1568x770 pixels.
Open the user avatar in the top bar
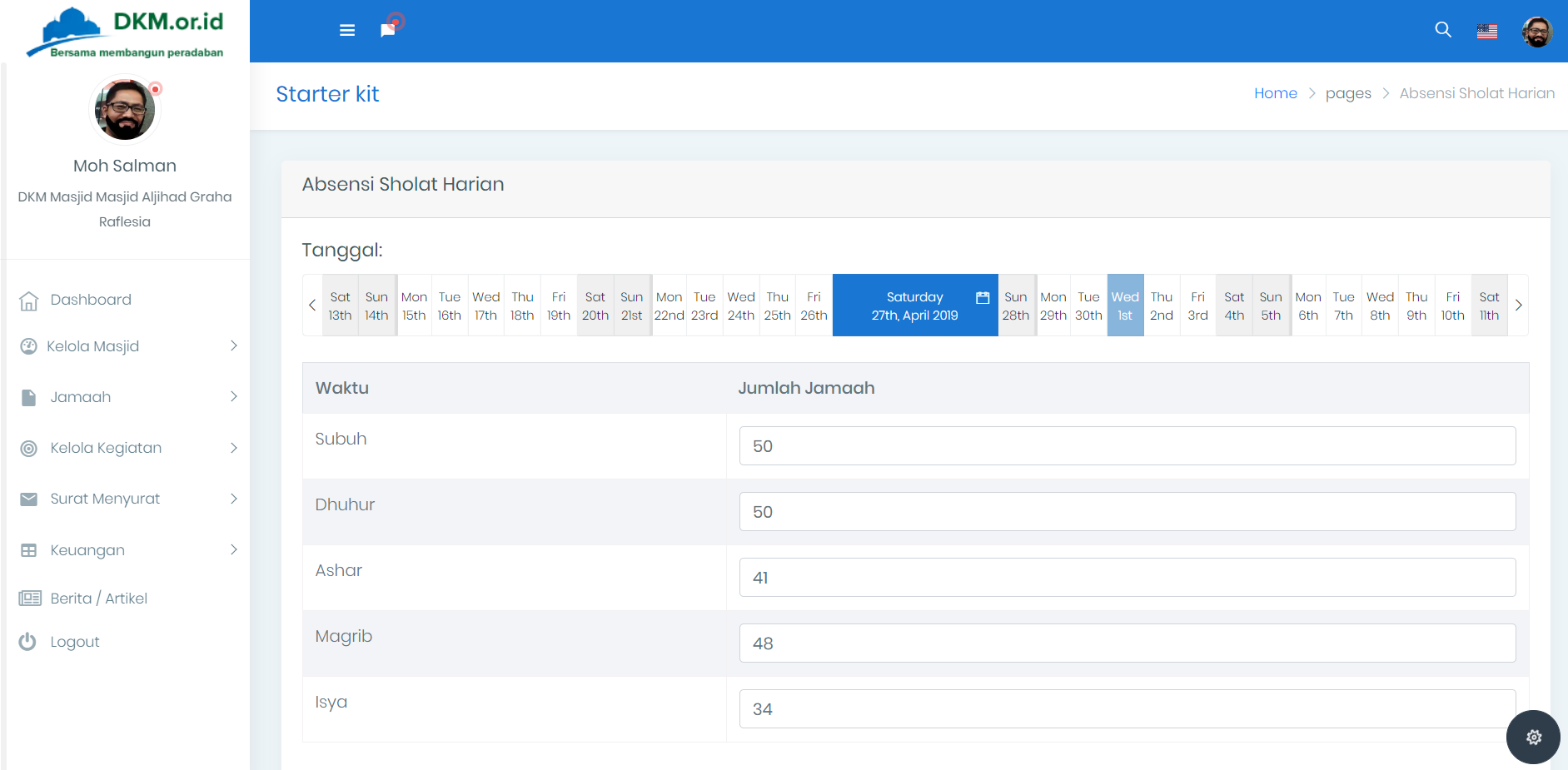pyautogui.click(x=1536, y=32)
